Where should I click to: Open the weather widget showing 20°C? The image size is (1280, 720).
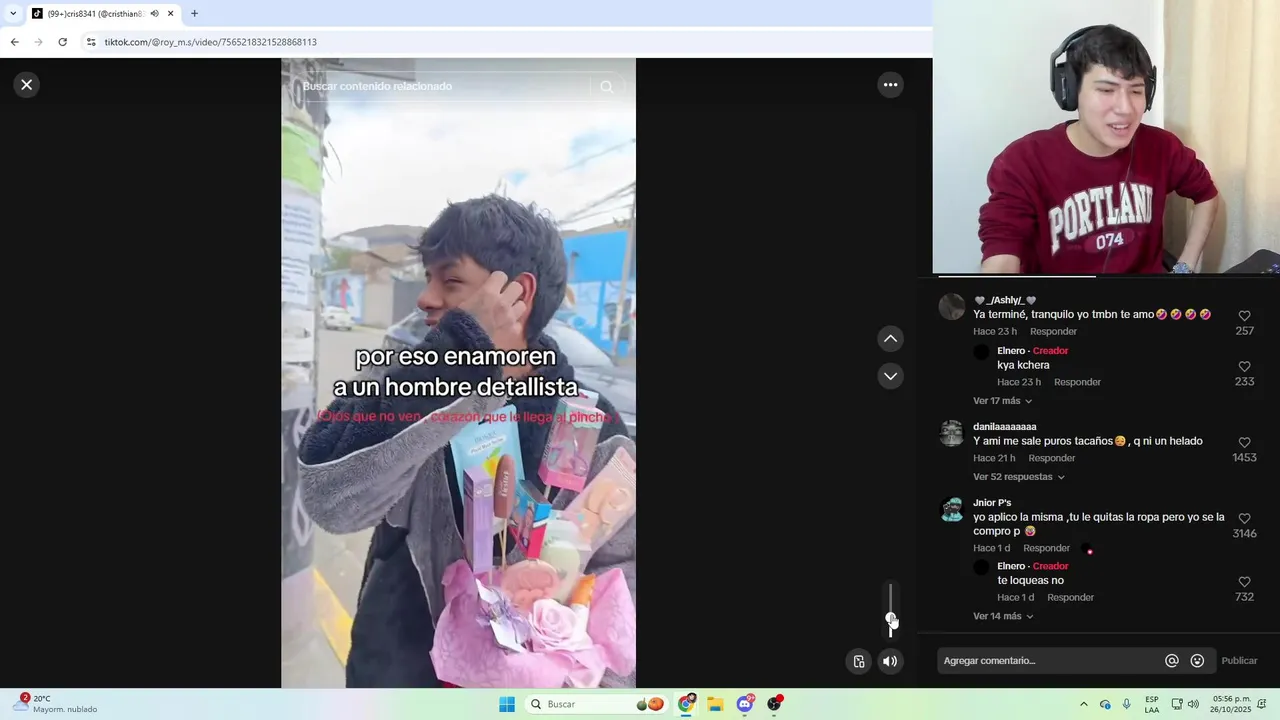pos(56,704)
